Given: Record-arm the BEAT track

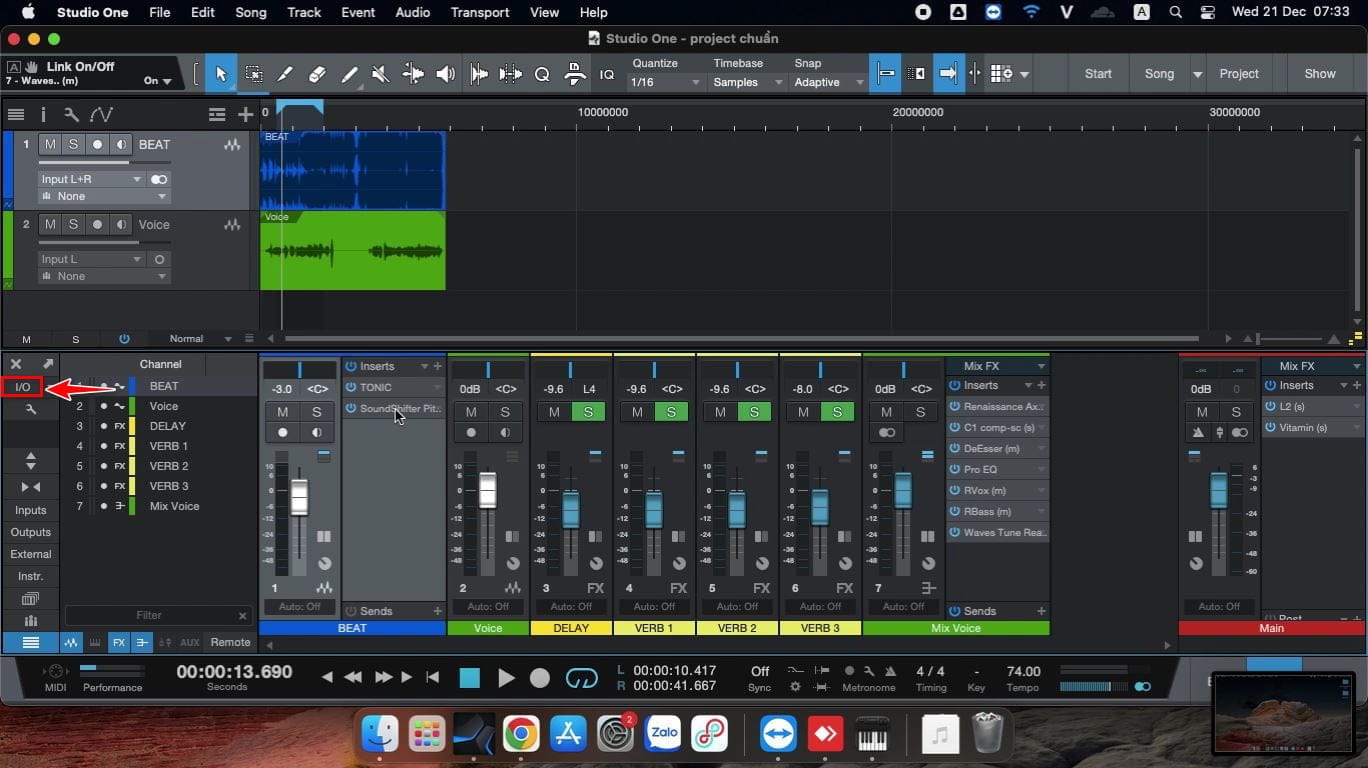Looking at the screenshot, I should click(97, 144).
